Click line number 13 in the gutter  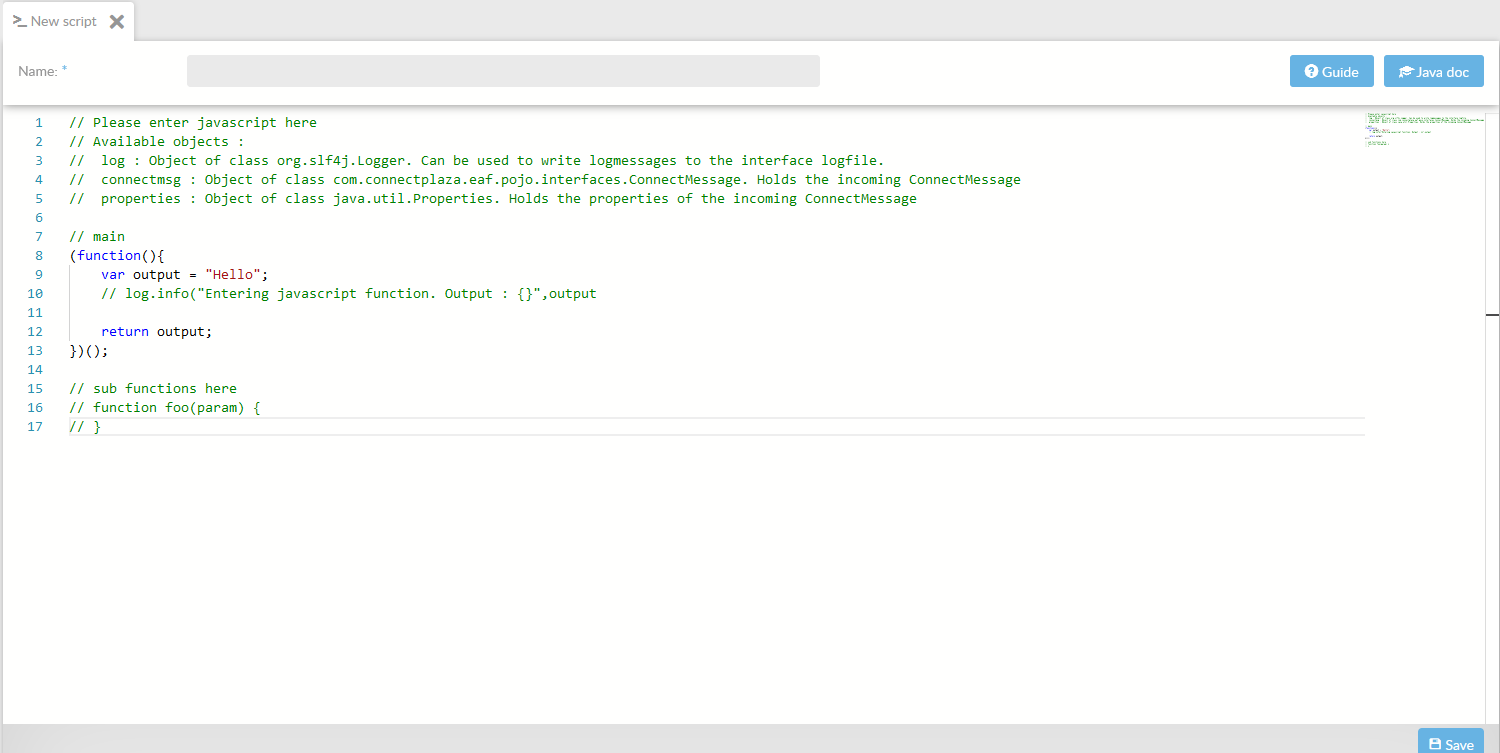point(35,350)
